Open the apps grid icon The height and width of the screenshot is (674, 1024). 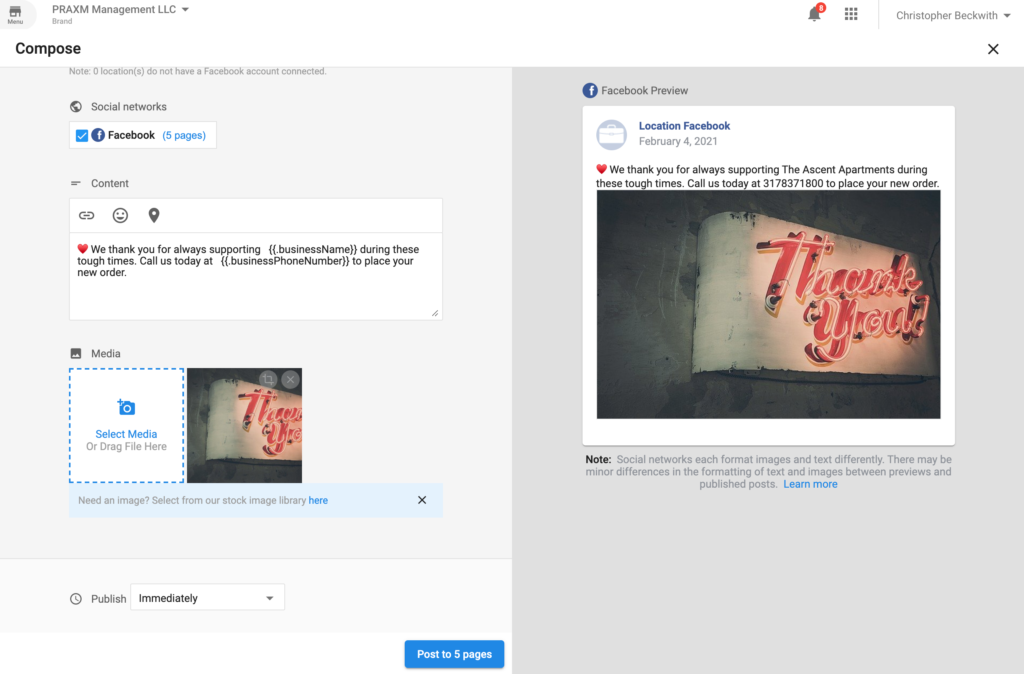click(x=851, y=15)
